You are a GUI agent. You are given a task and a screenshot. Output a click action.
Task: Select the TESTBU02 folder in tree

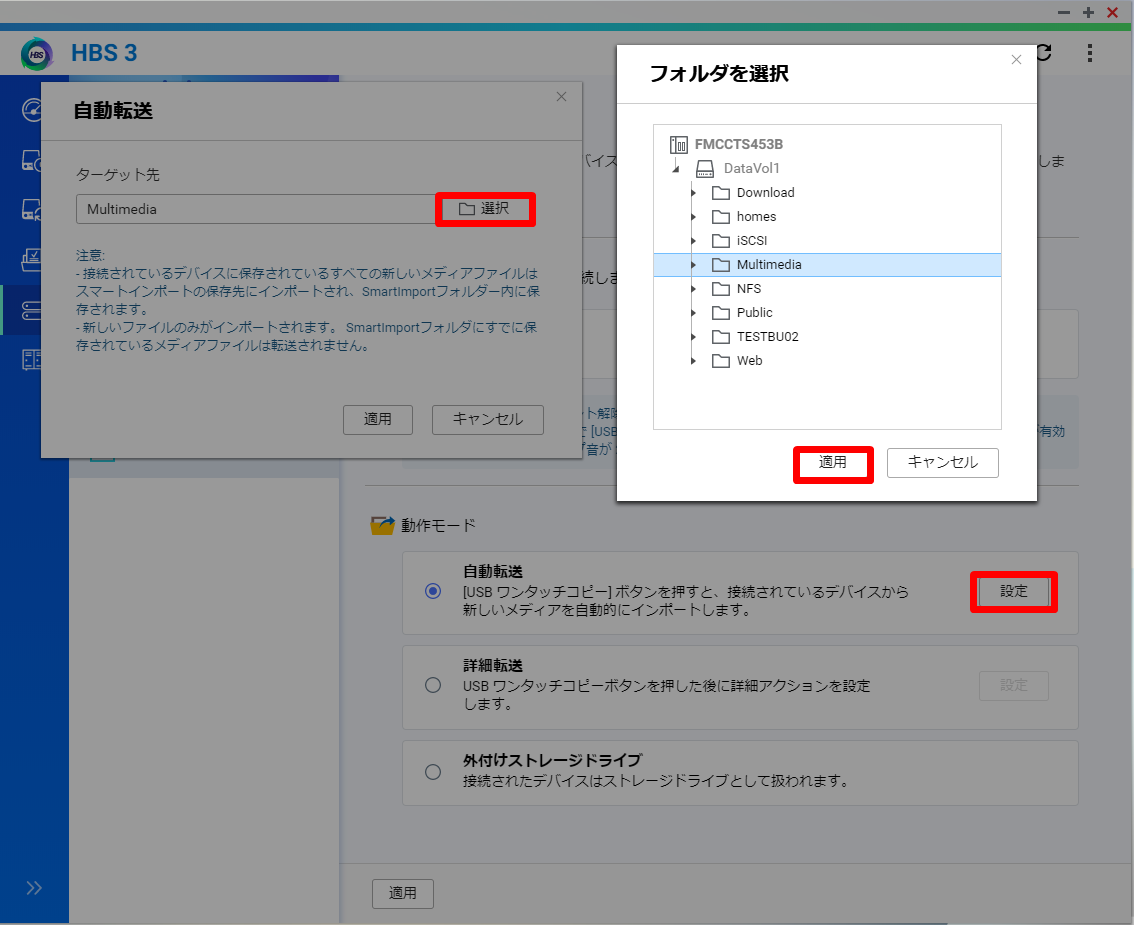767,337
